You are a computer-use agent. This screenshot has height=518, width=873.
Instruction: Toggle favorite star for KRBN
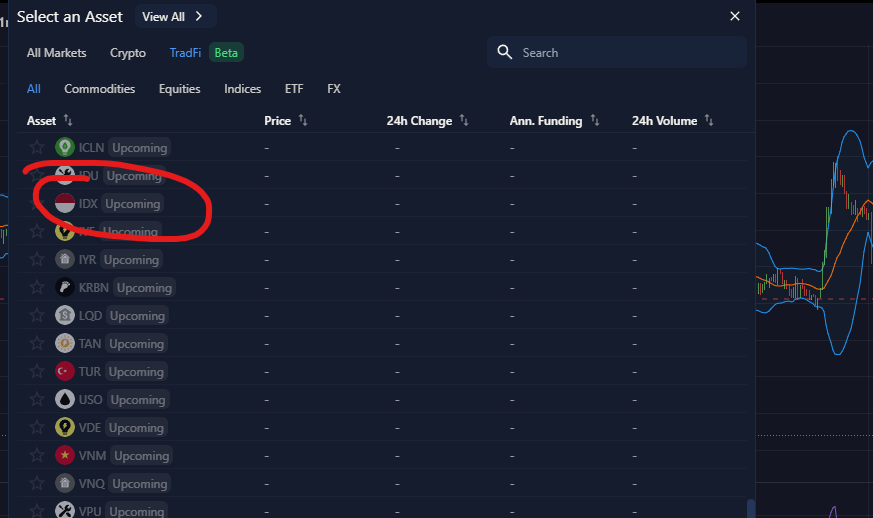coord(37,287)
